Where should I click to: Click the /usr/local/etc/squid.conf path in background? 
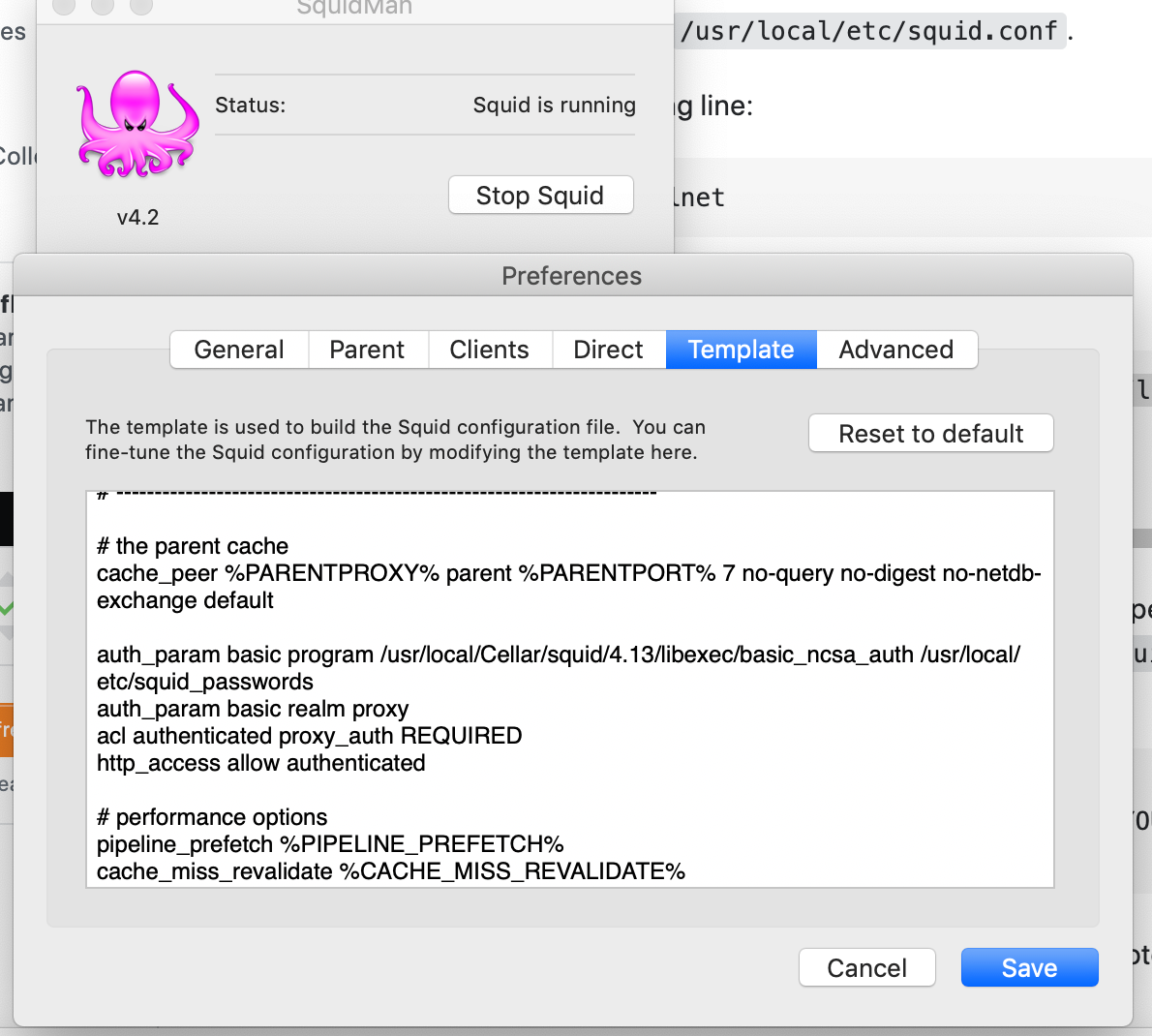click(x=868, y=31)
